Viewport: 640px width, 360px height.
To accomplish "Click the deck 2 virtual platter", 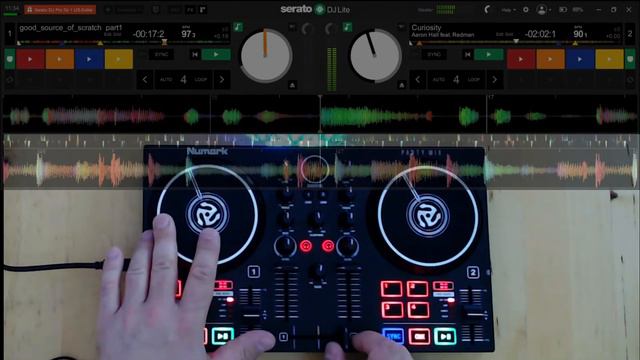I will 376,56.
